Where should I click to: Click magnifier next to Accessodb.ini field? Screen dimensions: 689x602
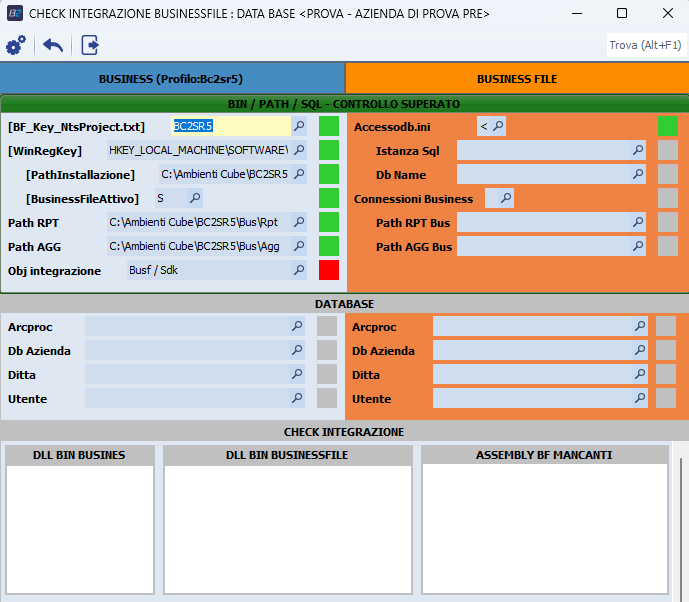click(x=498, y=126)
